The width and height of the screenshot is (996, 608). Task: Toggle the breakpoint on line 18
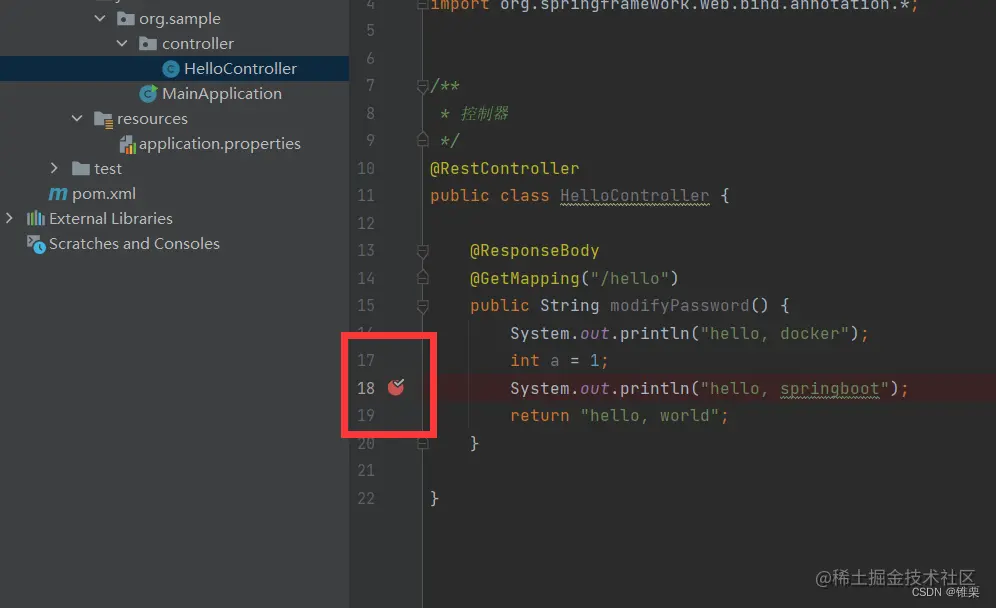click(x=396, y=387)
